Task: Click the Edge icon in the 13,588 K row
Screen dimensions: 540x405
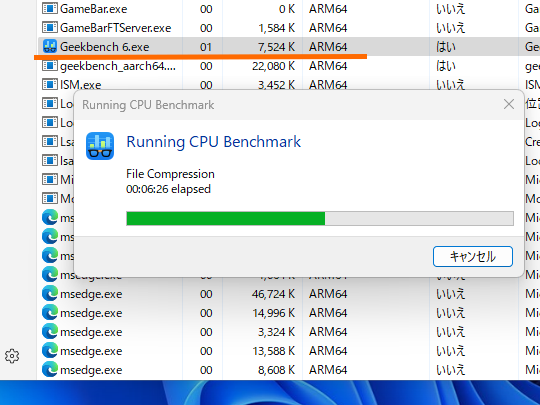Action: click(50, 351)
